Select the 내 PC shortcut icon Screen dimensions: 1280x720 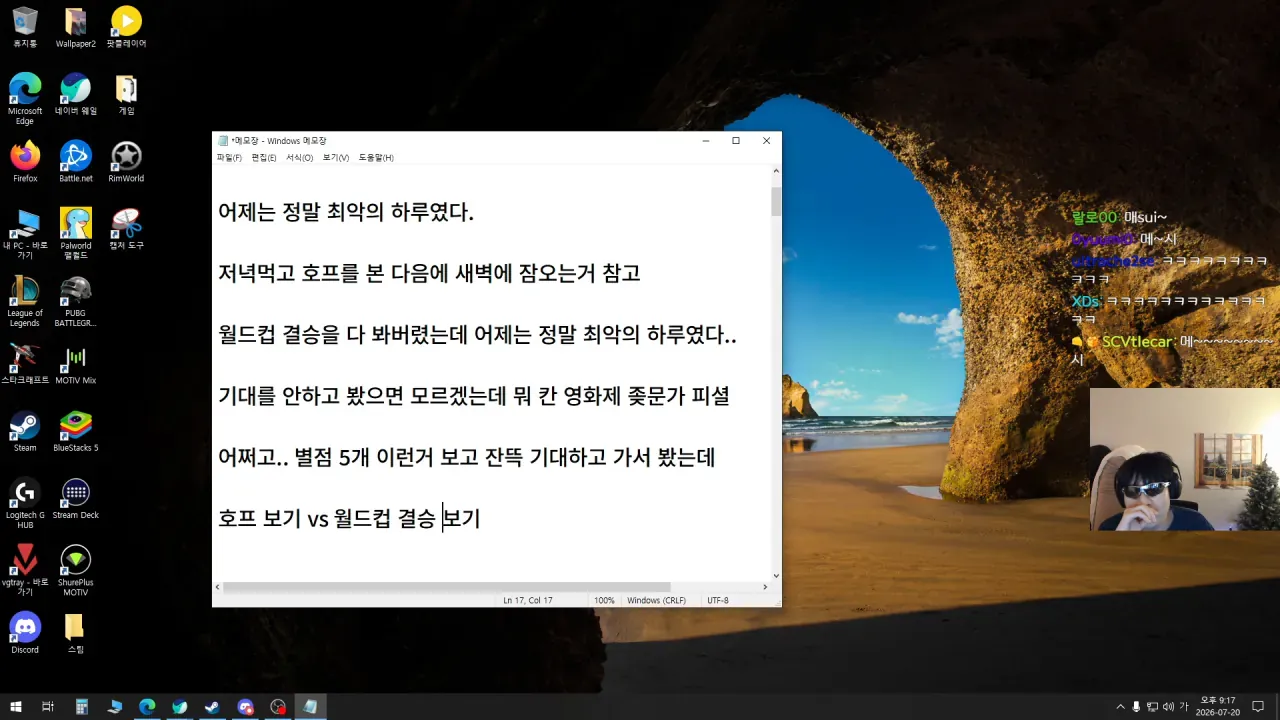tap(25, 234)
